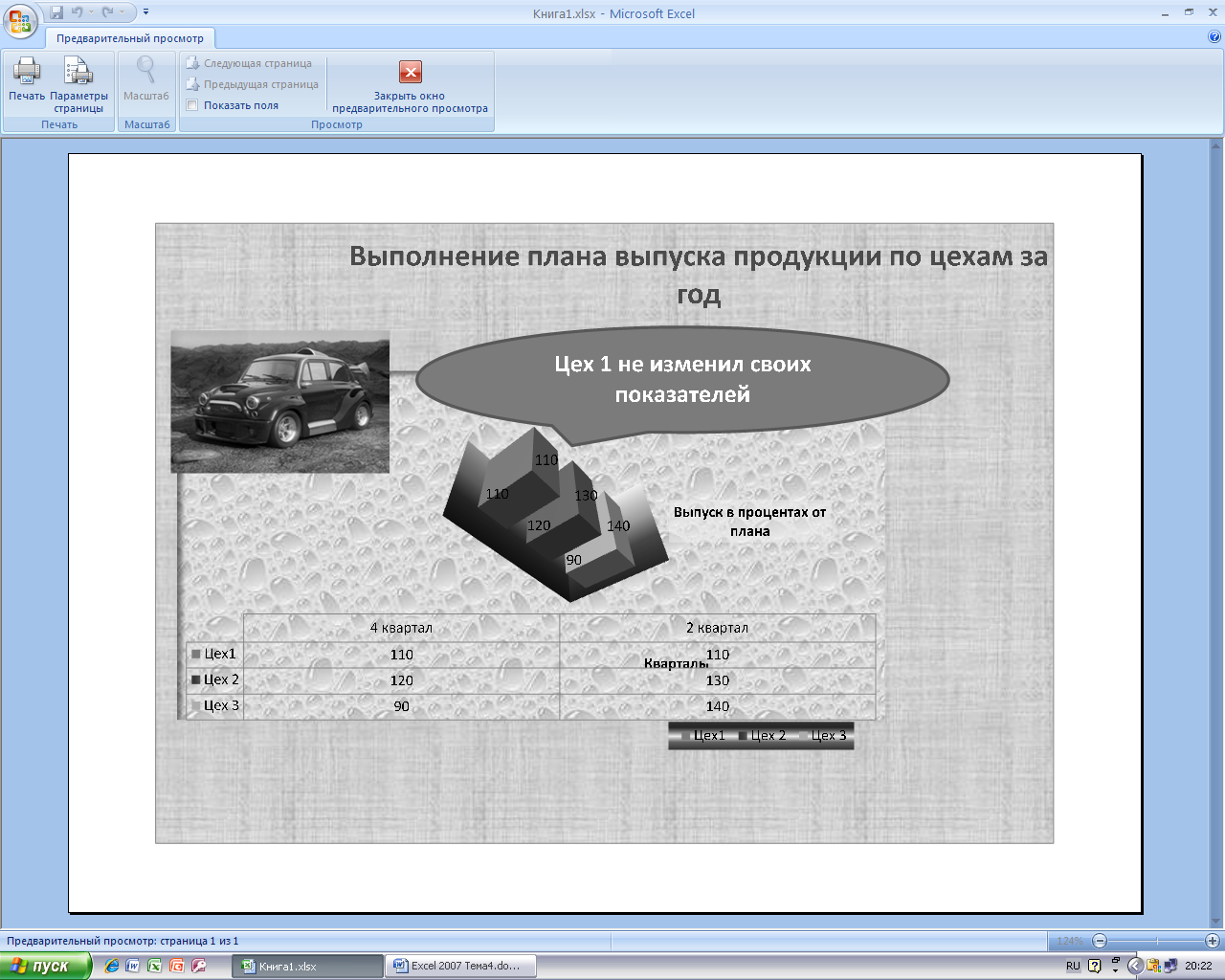The image size is (1225, 980).
Task: Click the language bar help question icon
Action: point(1095,966)
